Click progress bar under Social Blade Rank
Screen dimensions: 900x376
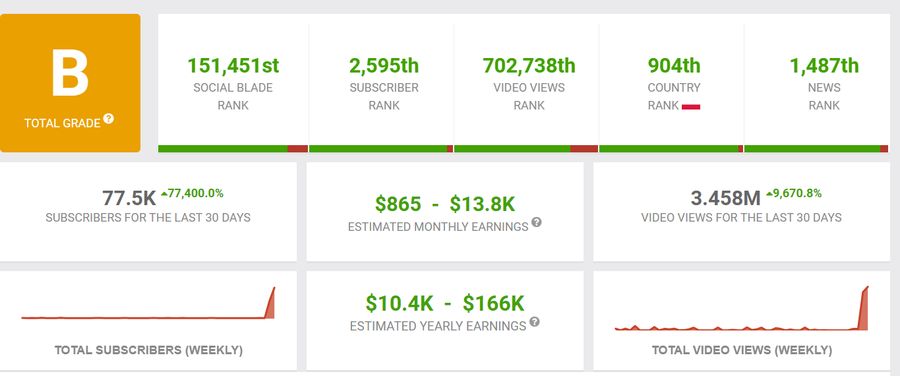(x=233, y=149)
